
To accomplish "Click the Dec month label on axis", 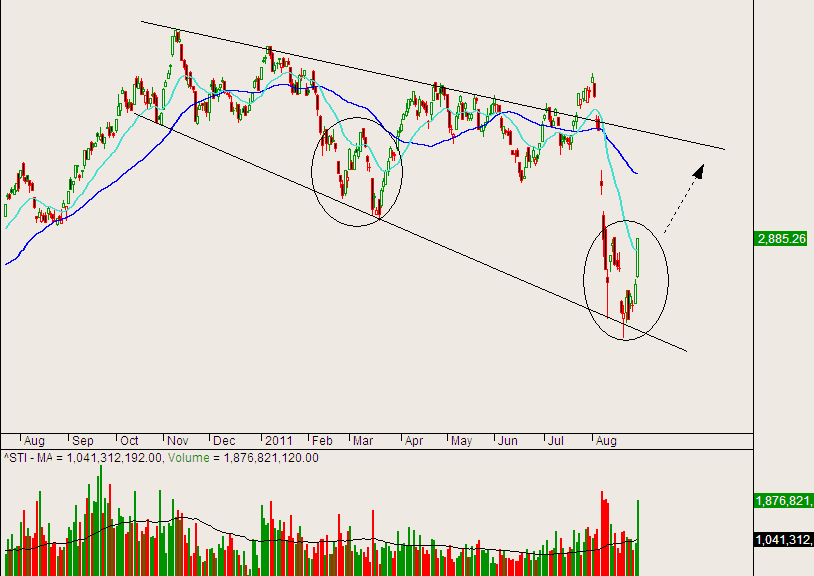I will pyautogui.click(x=224, y=440).
